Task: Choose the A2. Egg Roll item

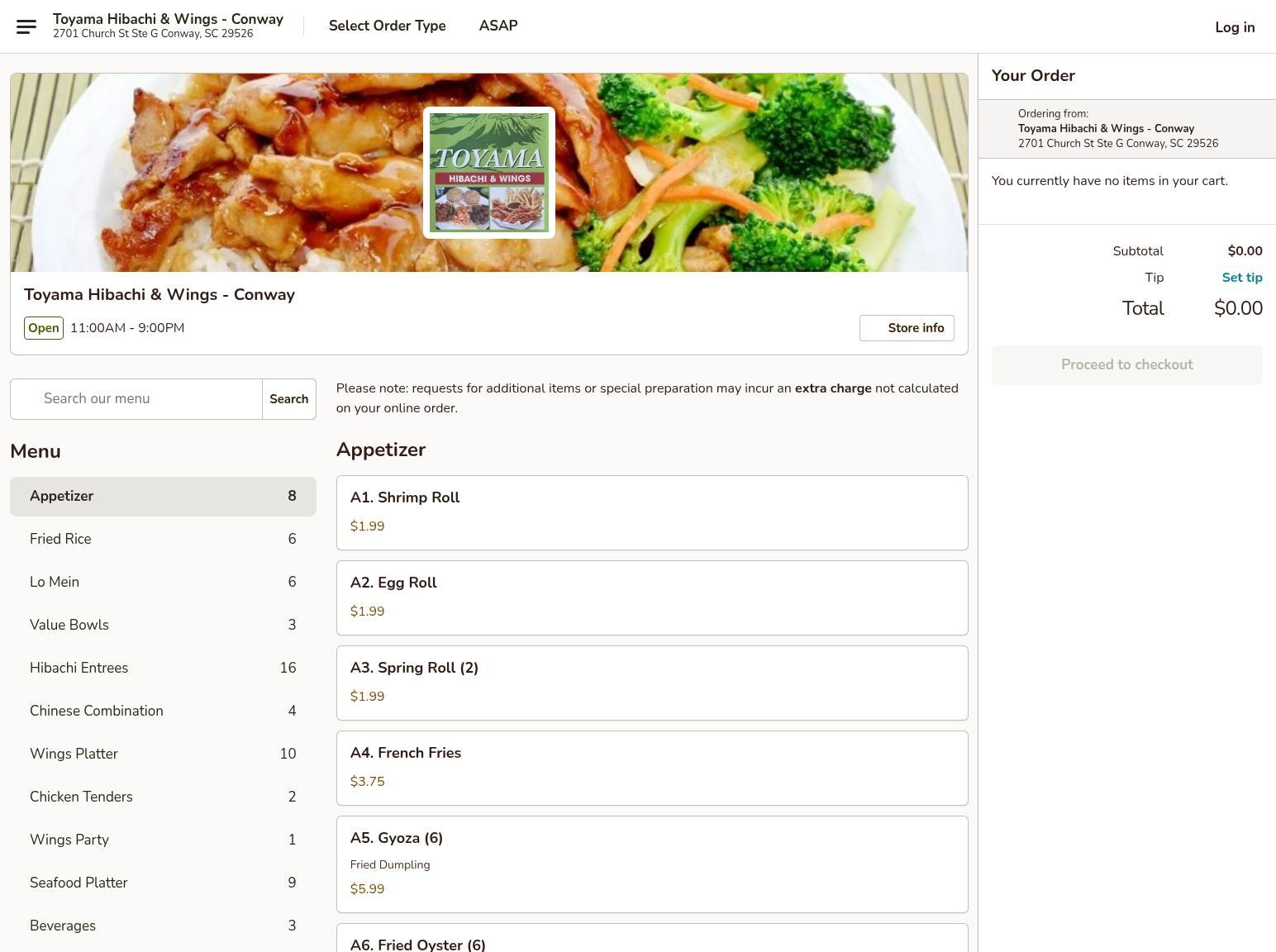Action: click(x=652, y=597)
